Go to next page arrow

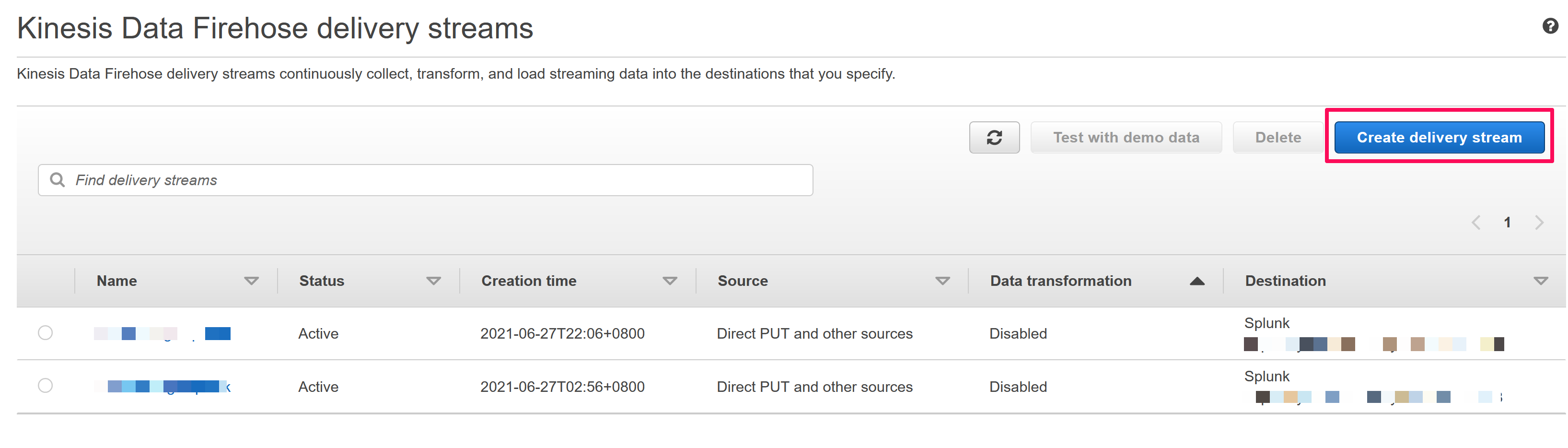coord(1539,222)
